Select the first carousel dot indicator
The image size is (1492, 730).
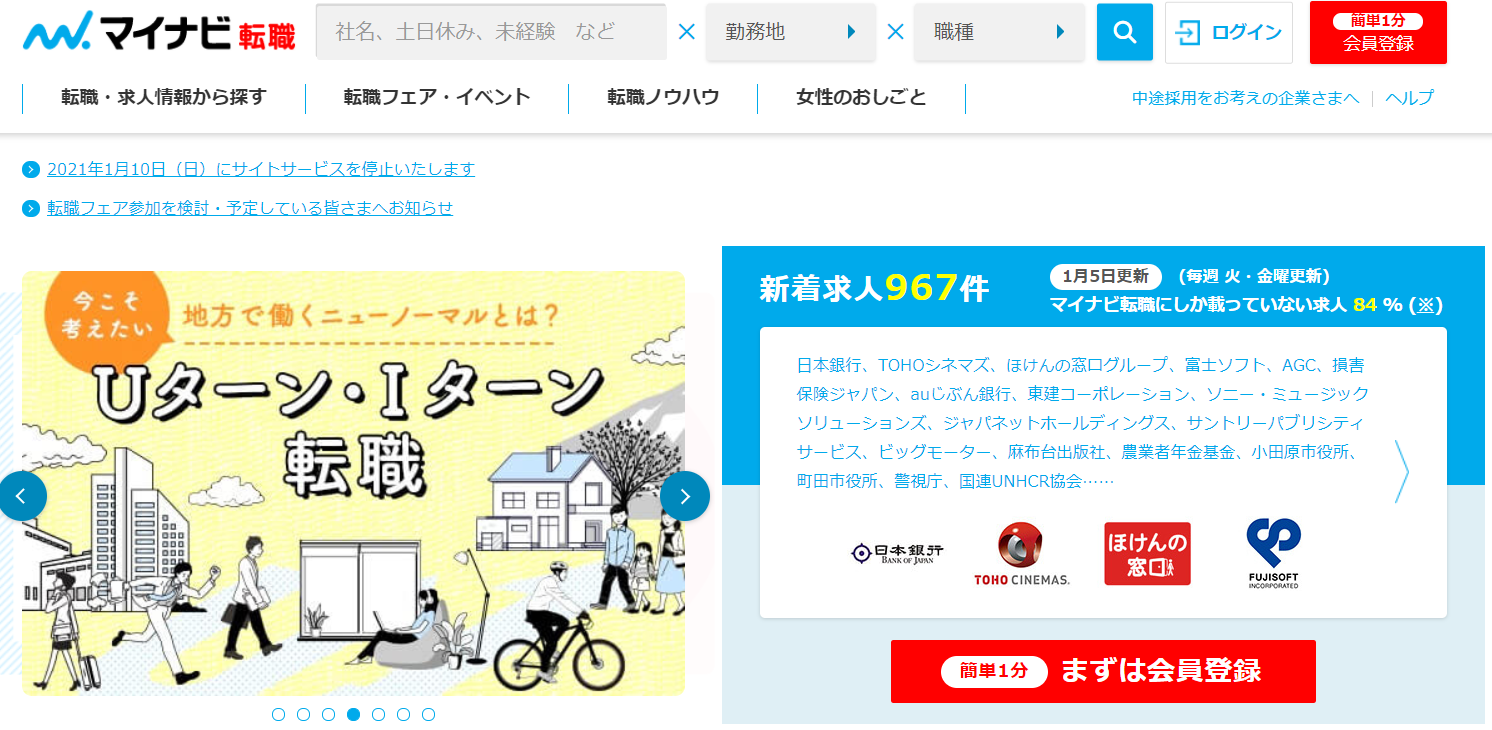click(279, 714)
